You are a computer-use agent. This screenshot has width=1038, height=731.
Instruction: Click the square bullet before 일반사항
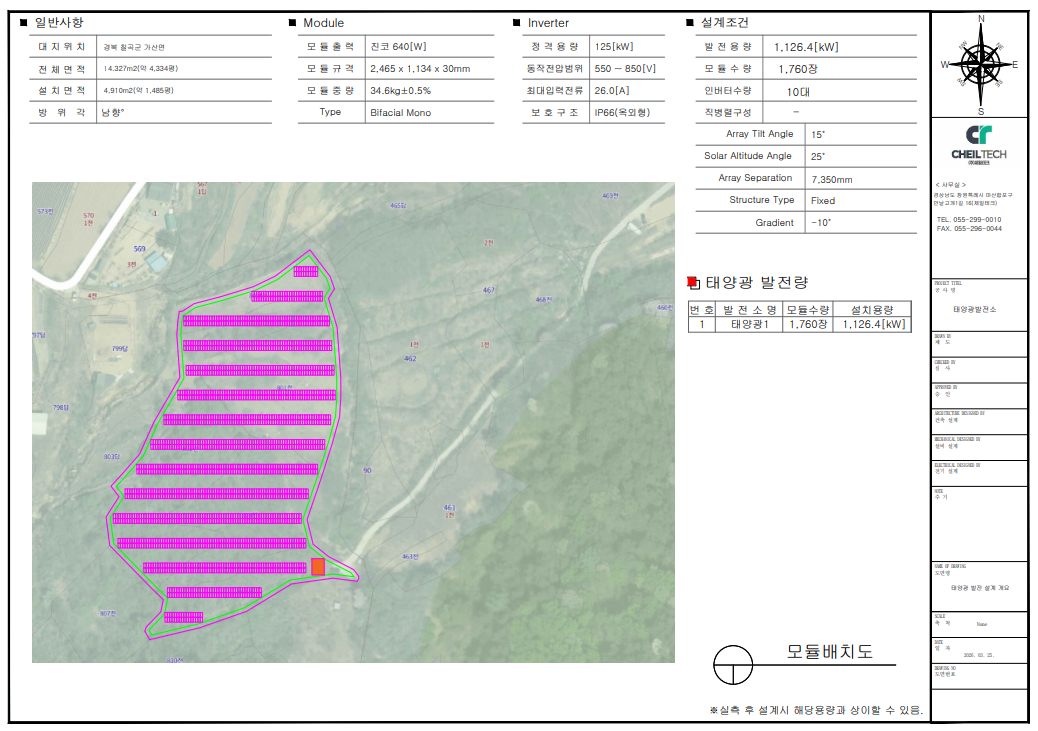24,23
